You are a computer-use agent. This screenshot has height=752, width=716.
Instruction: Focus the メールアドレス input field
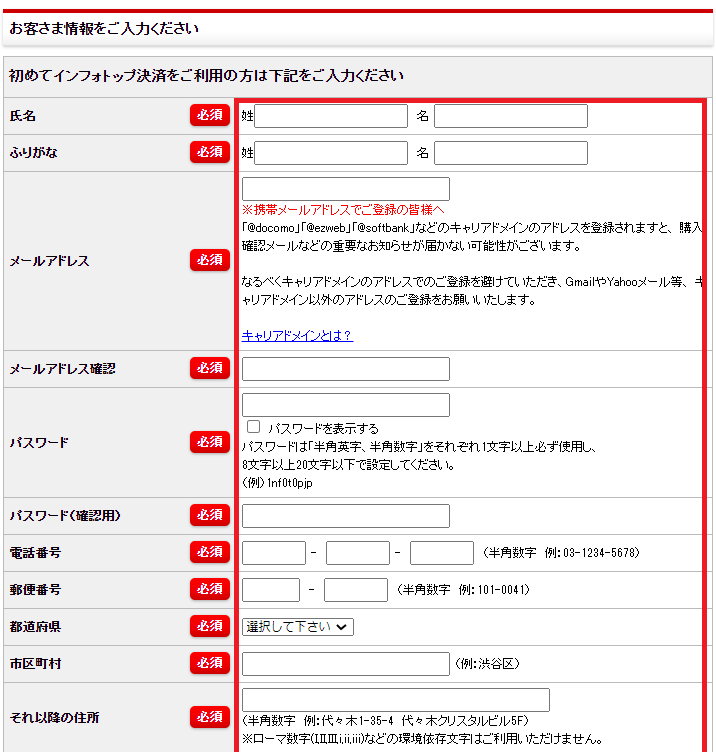pos(346,189)
